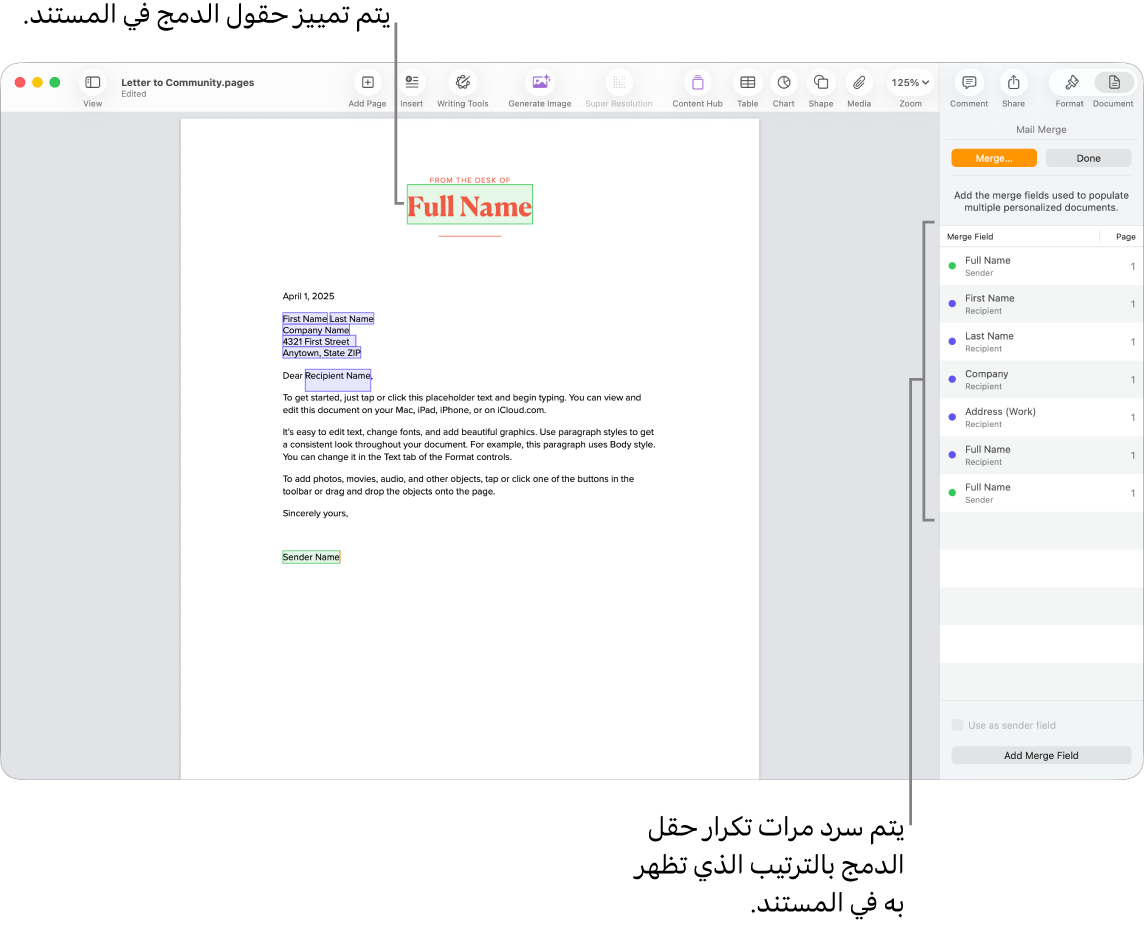Click the Add Page icon
The image size is (1144, 931).
tap(368, 82)
